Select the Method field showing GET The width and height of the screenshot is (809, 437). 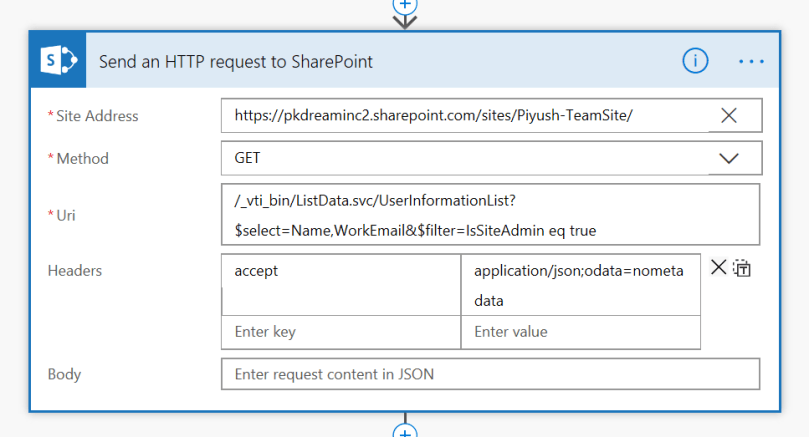point(491,158)
